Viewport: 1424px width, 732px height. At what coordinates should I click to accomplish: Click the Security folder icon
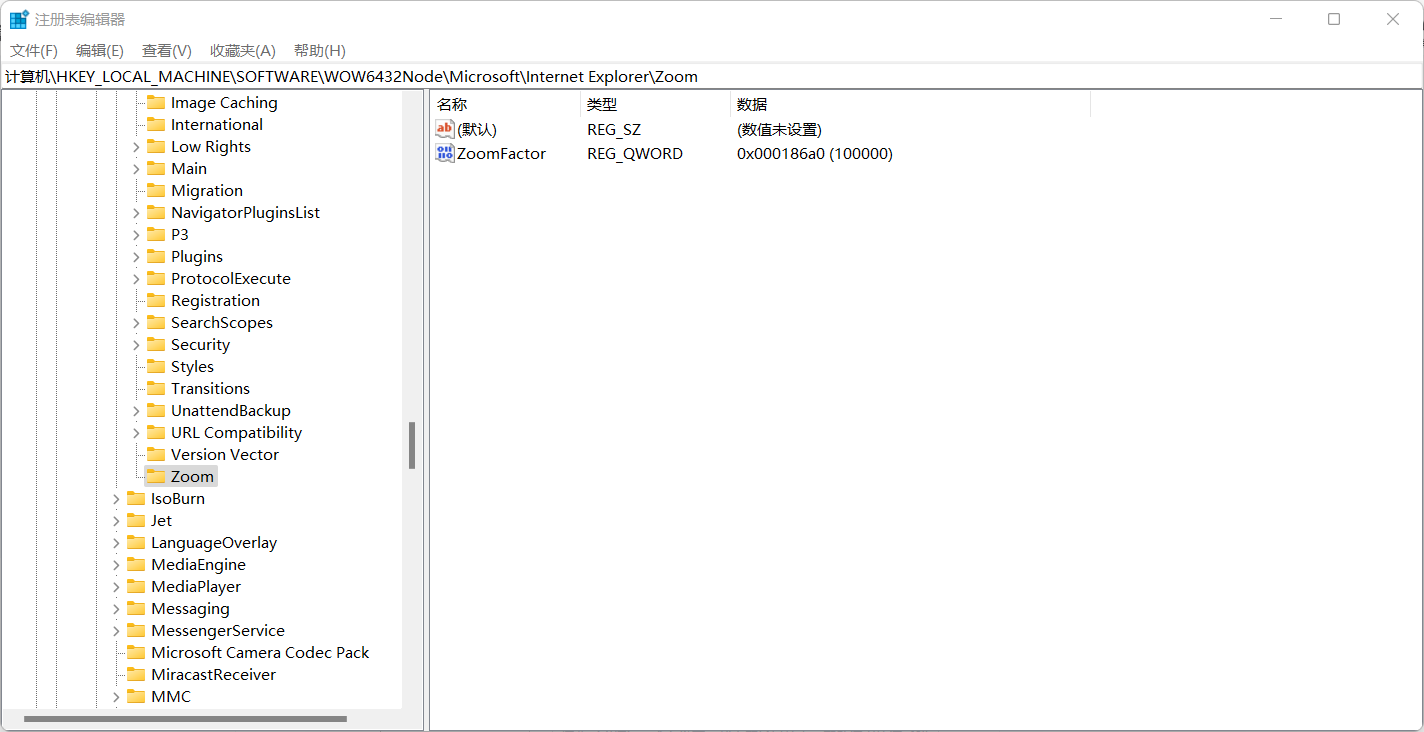click(156, 344)
